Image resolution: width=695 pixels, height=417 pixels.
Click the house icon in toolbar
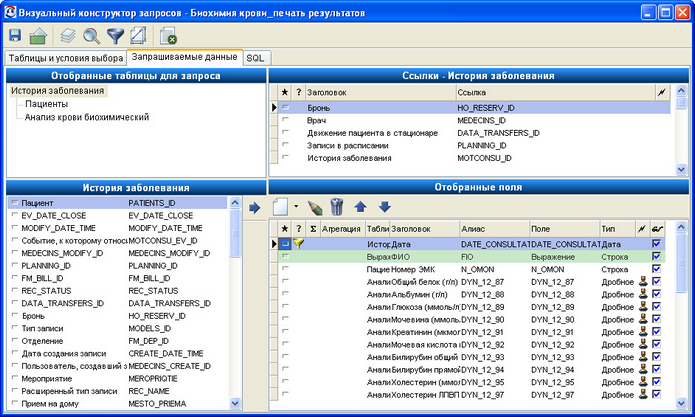38,35
